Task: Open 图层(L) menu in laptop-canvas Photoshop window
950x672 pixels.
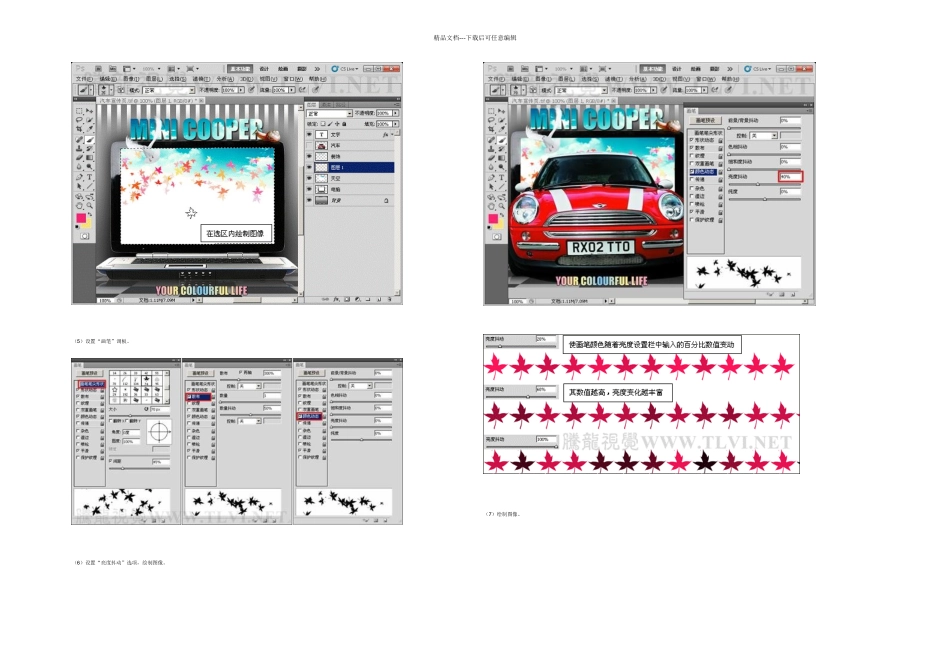Action: tap(154, 79)
